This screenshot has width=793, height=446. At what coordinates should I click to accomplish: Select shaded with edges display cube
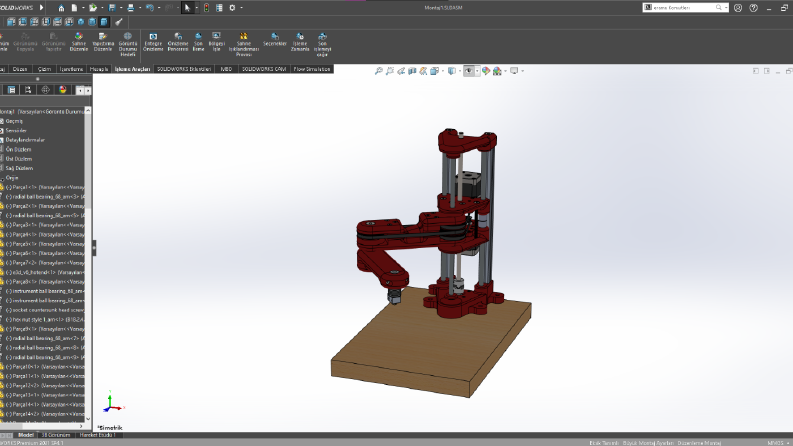click(x=104, y=22)
